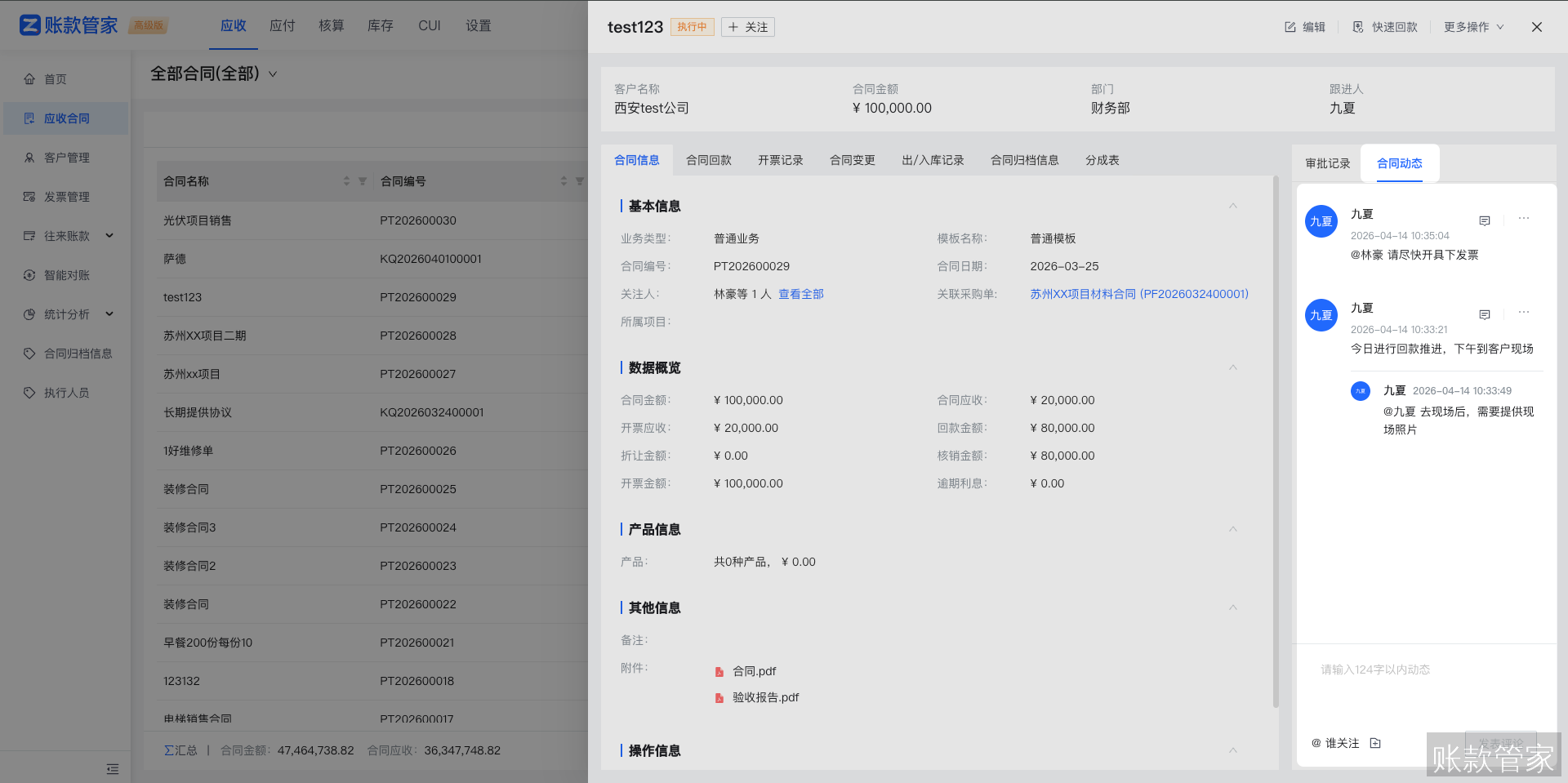Screen dimensions: 1568x783
Task: Collapse the 数据概览 section
Action: click(1233, 367)
